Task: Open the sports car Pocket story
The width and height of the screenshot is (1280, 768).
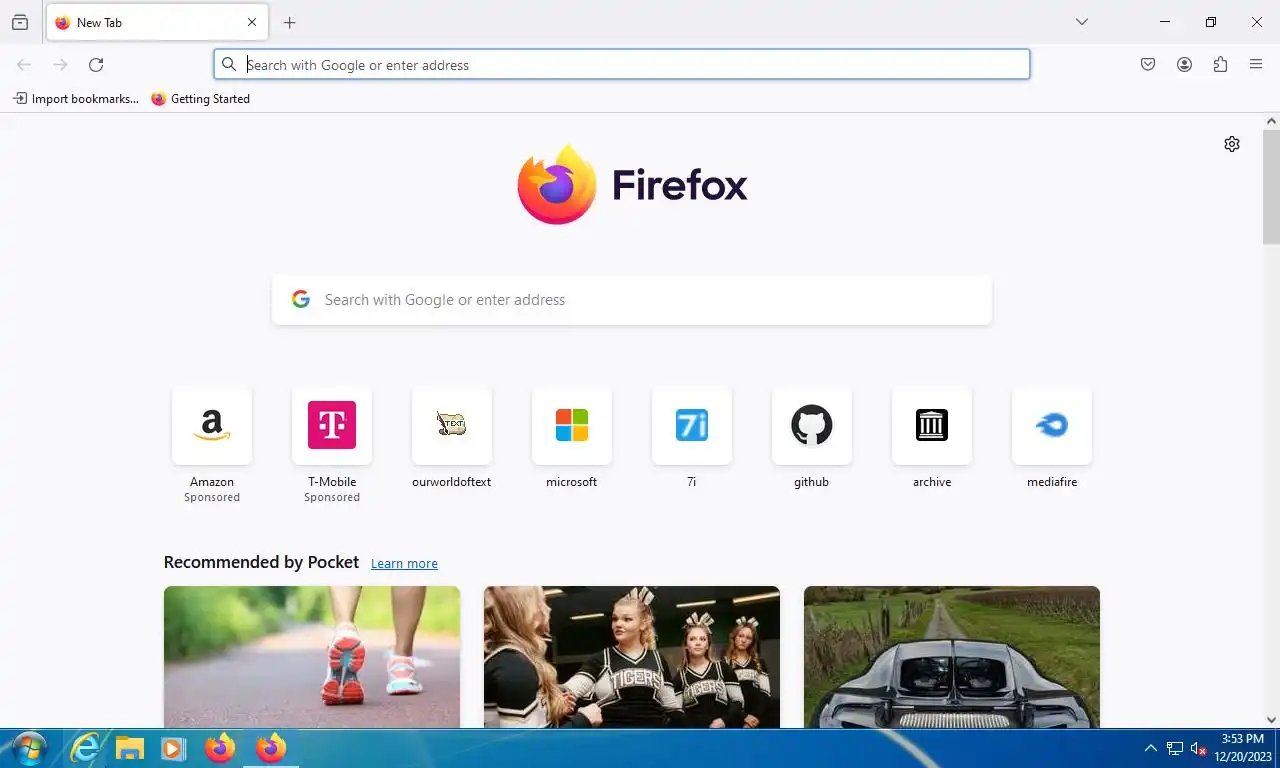Action: (x=952, y=657)
